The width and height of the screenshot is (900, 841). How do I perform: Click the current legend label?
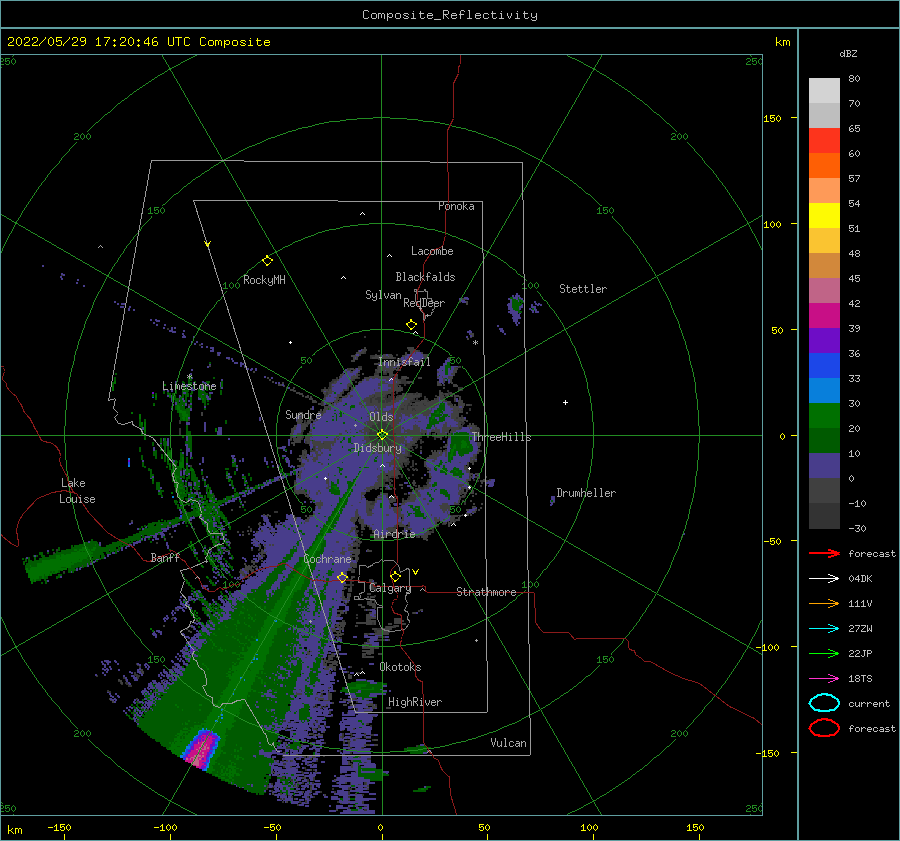tap(869, 703)
